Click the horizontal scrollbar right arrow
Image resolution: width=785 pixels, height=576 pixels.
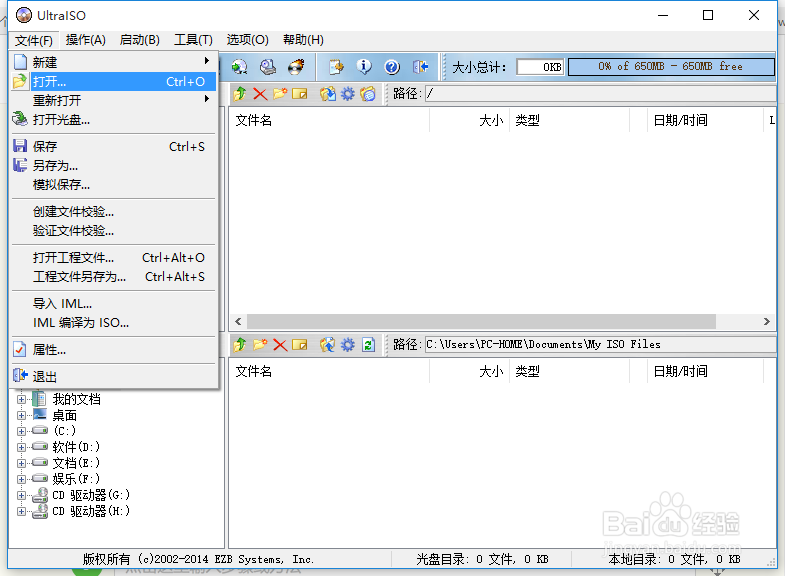766,321
